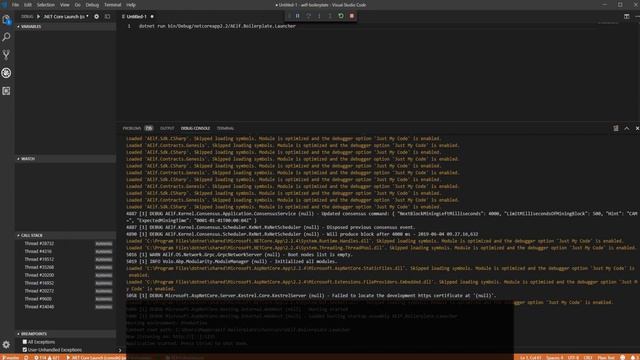Click CRLF line ending in status bar
The image size is (640, 360).
pyautogui.click(x=588, y=358)
